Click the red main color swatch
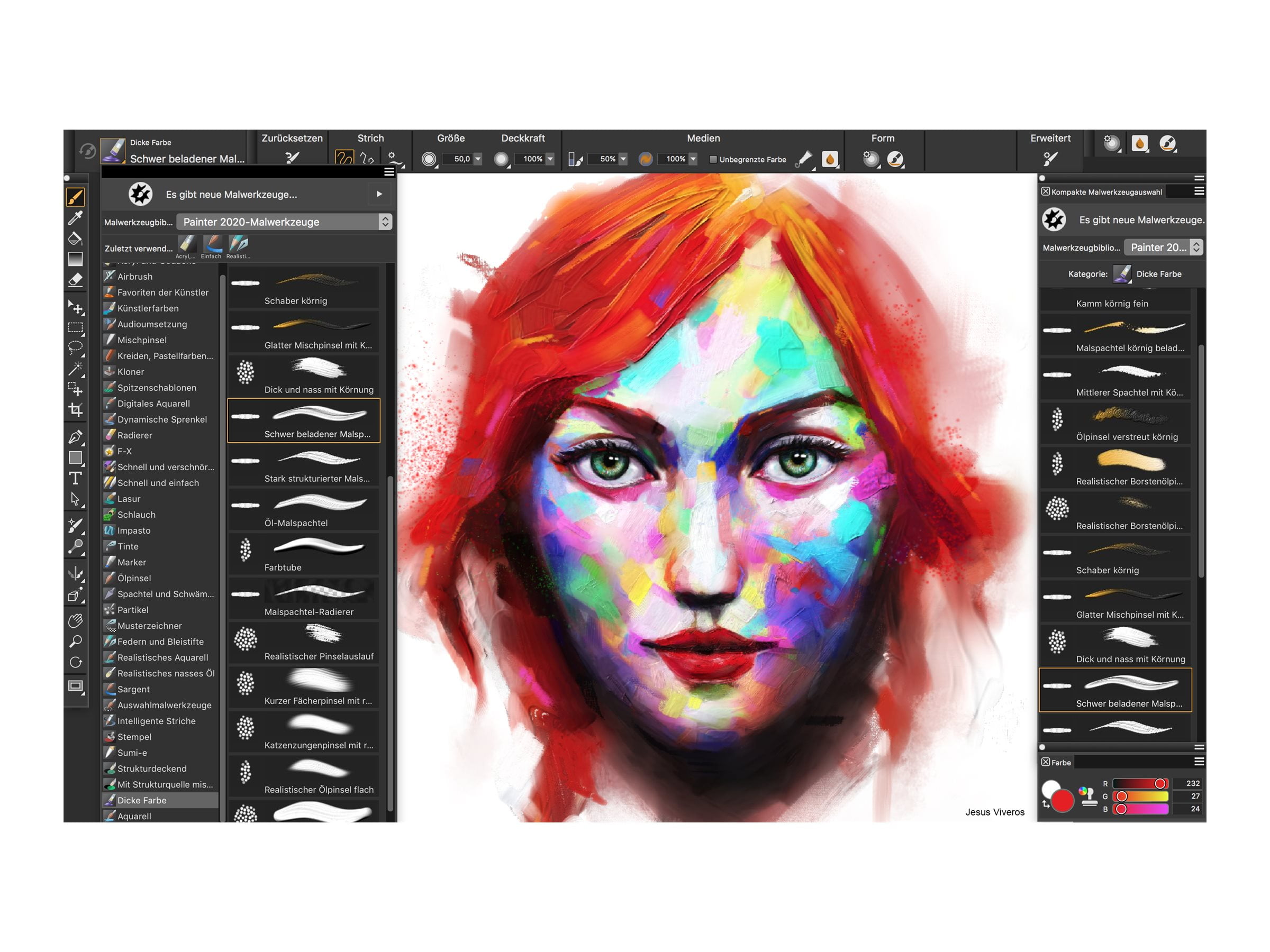This screenshot has height=952, width=1270. pos(1062,801)
